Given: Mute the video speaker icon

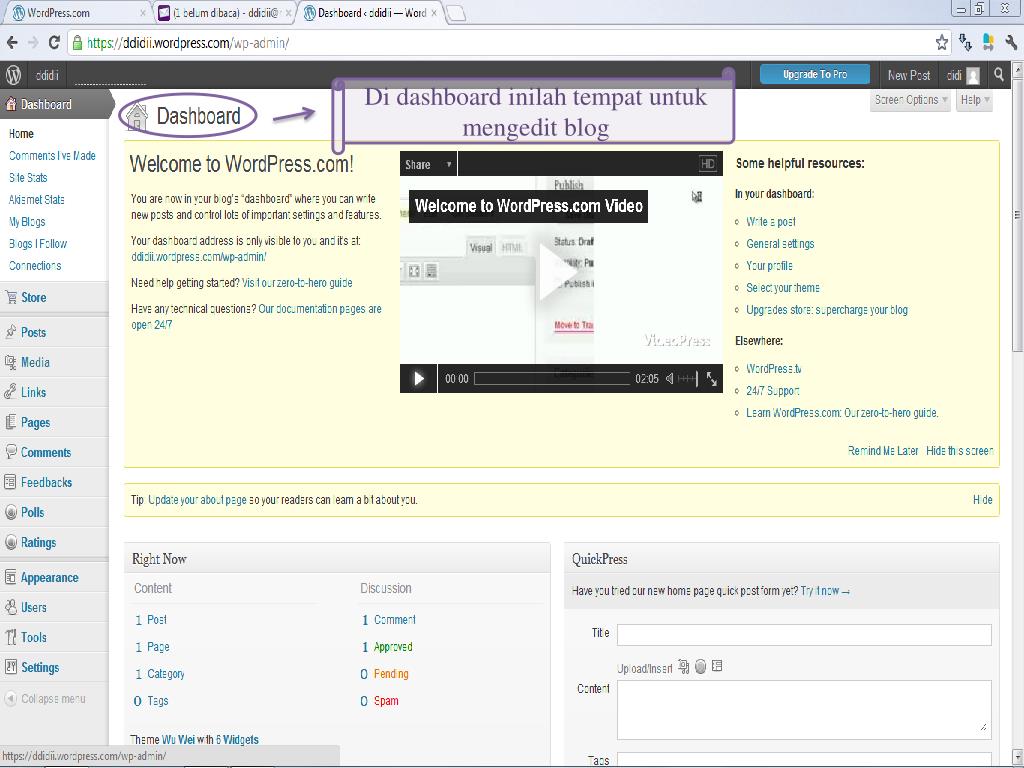Looking at the screenshot, I should point(669,379).
